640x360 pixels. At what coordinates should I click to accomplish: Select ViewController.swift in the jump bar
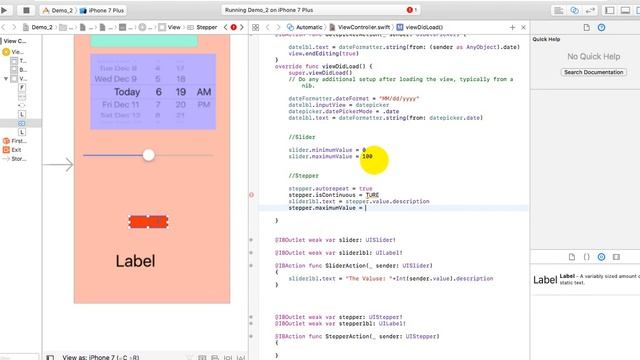point(360,27)
